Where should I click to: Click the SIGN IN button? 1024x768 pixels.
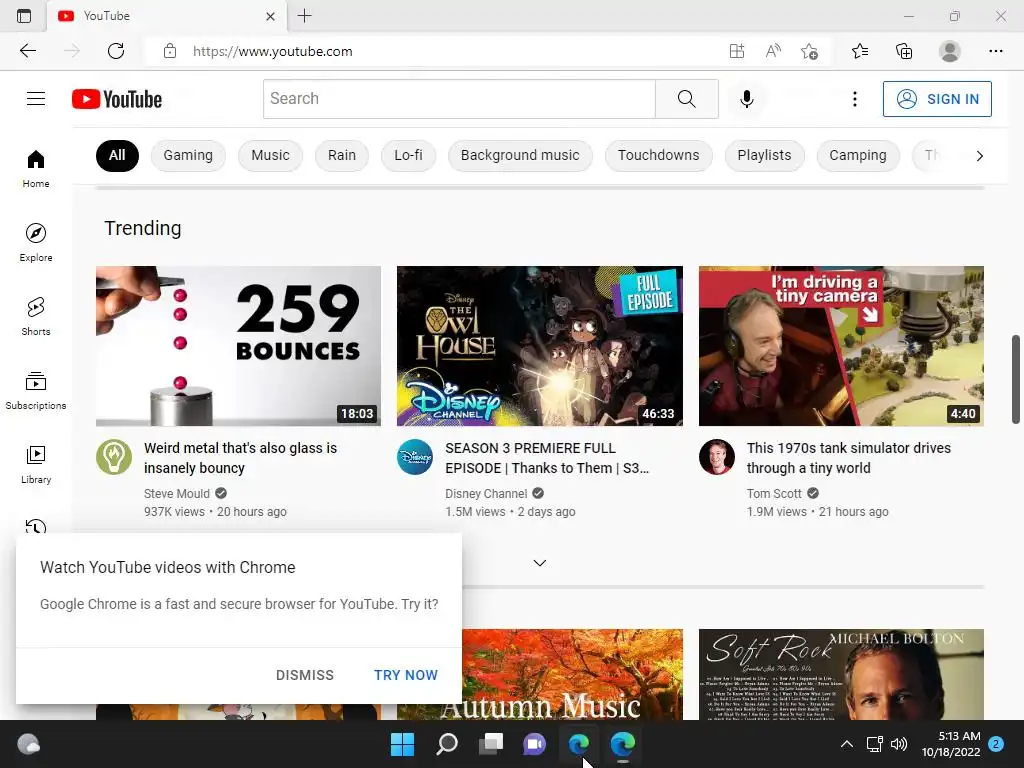937,99
